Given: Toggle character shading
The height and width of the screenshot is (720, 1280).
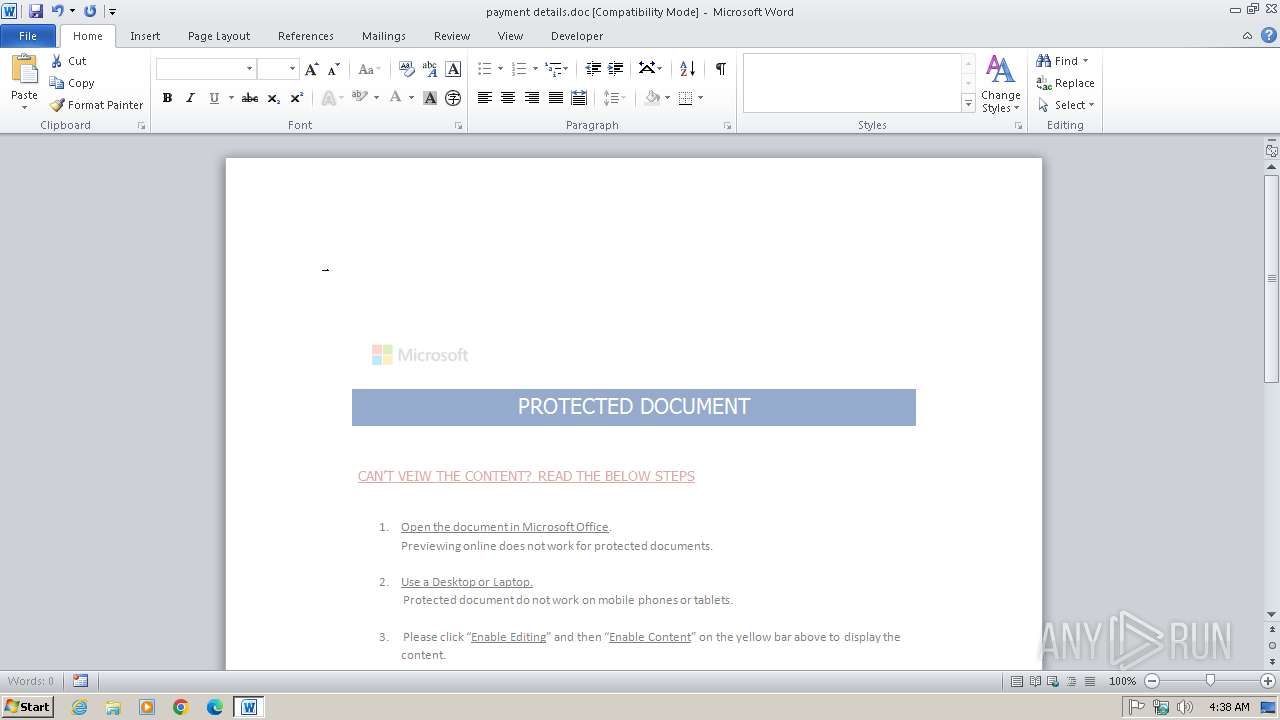Looking at the screenshot, I should pyautogui.click(x=430, y=98).
